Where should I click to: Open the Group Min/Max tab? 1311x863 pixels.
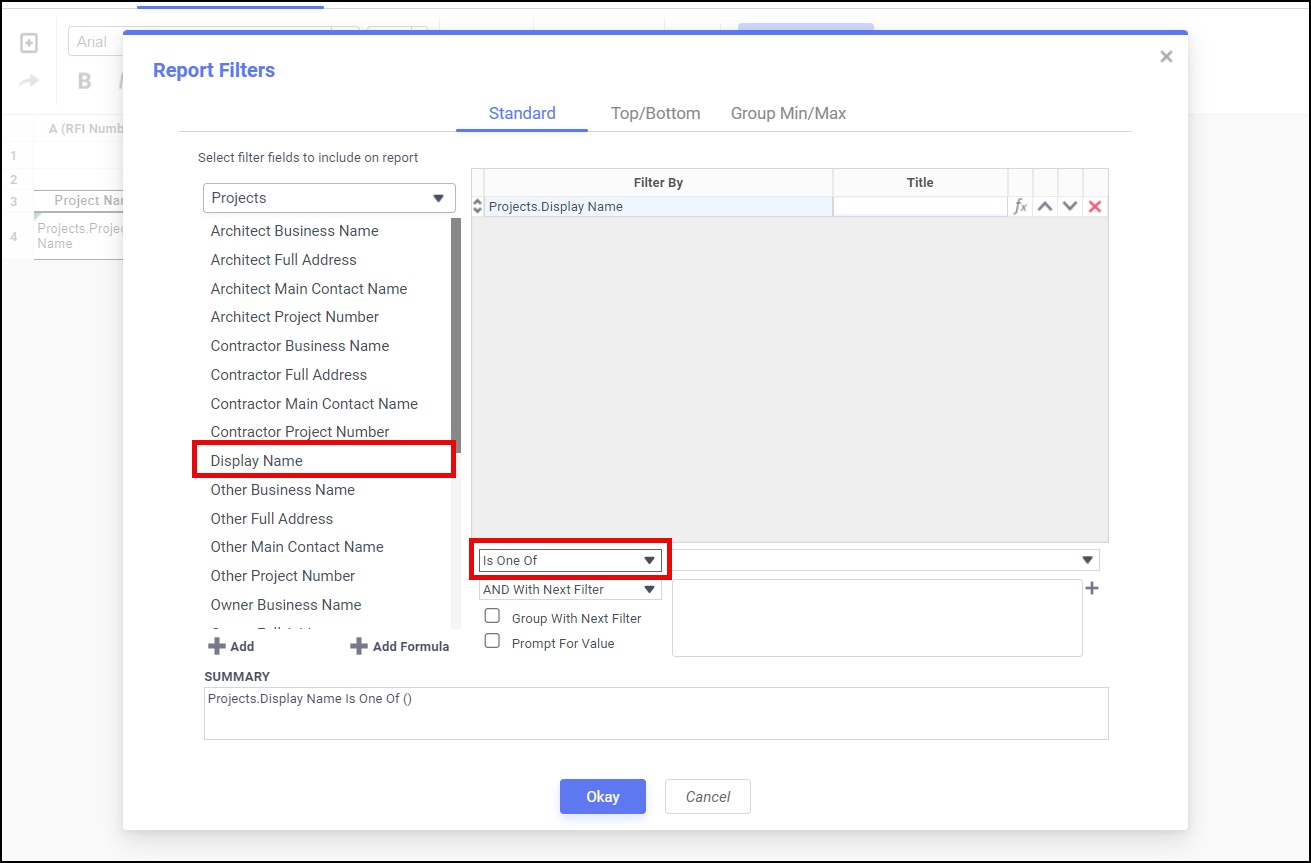click(788, 113)
